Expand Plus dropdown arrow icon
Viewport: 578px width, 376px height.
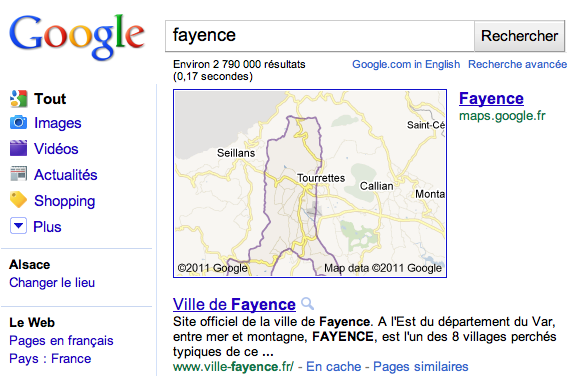tap(18, 226)
